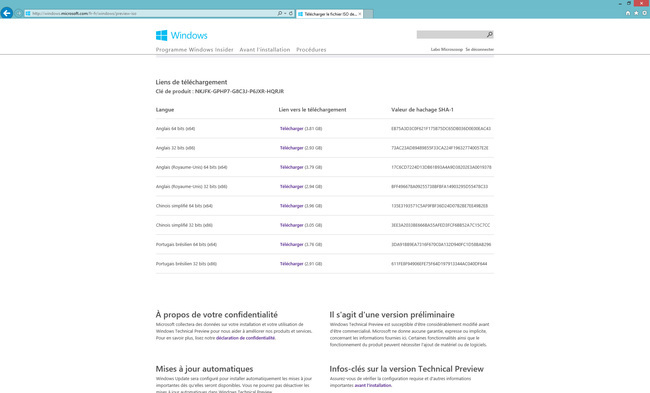Click the Chinois simplifié 32 bits (x86) label
650x393 pixels.
click(184, 225)
